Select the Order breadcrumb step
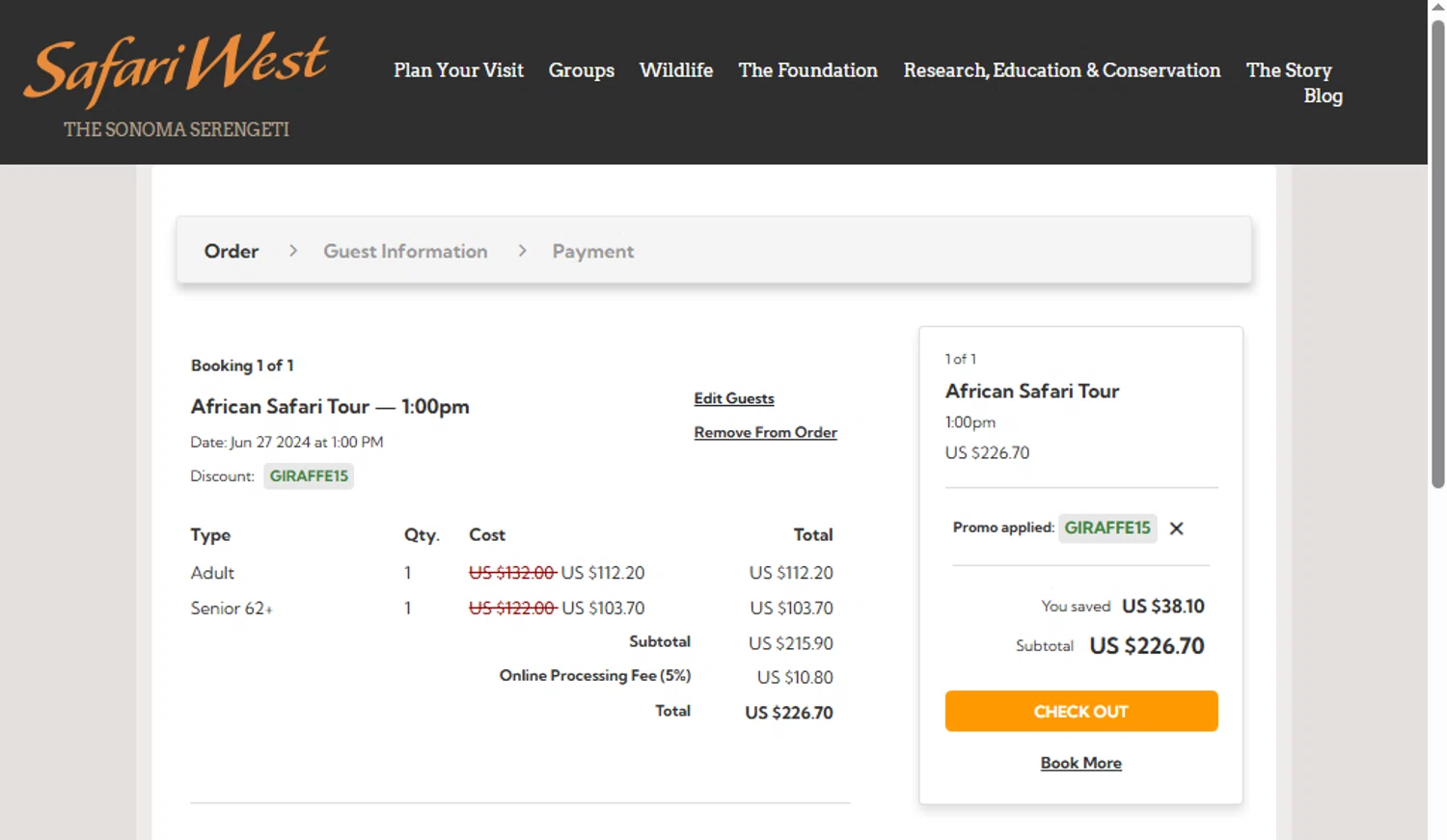The width and height of the screenshot is (1447, 840). pyautogui.click(x=232, y=251)
